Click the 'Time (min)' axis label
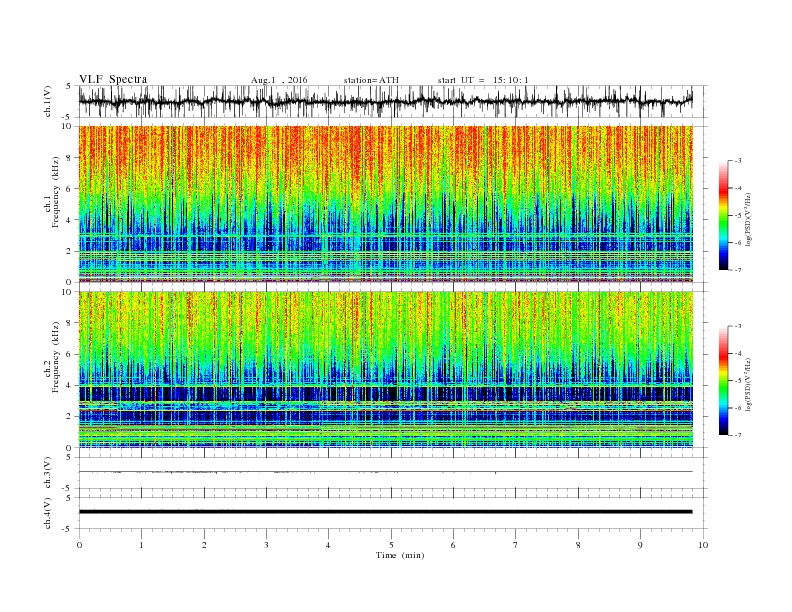The width and height of the screenshot is (792, 612). tap(400, 555)
